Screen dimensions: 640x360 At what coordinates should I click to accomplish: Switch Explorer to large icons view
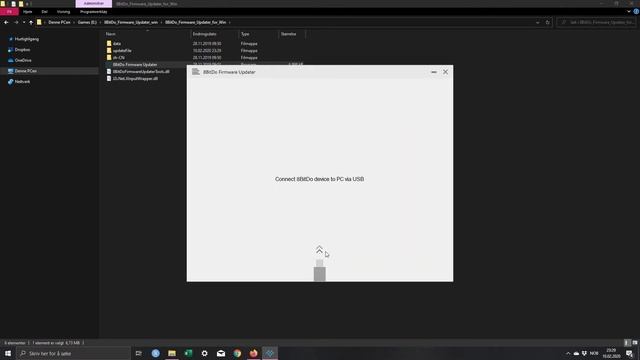coord(635,342)
